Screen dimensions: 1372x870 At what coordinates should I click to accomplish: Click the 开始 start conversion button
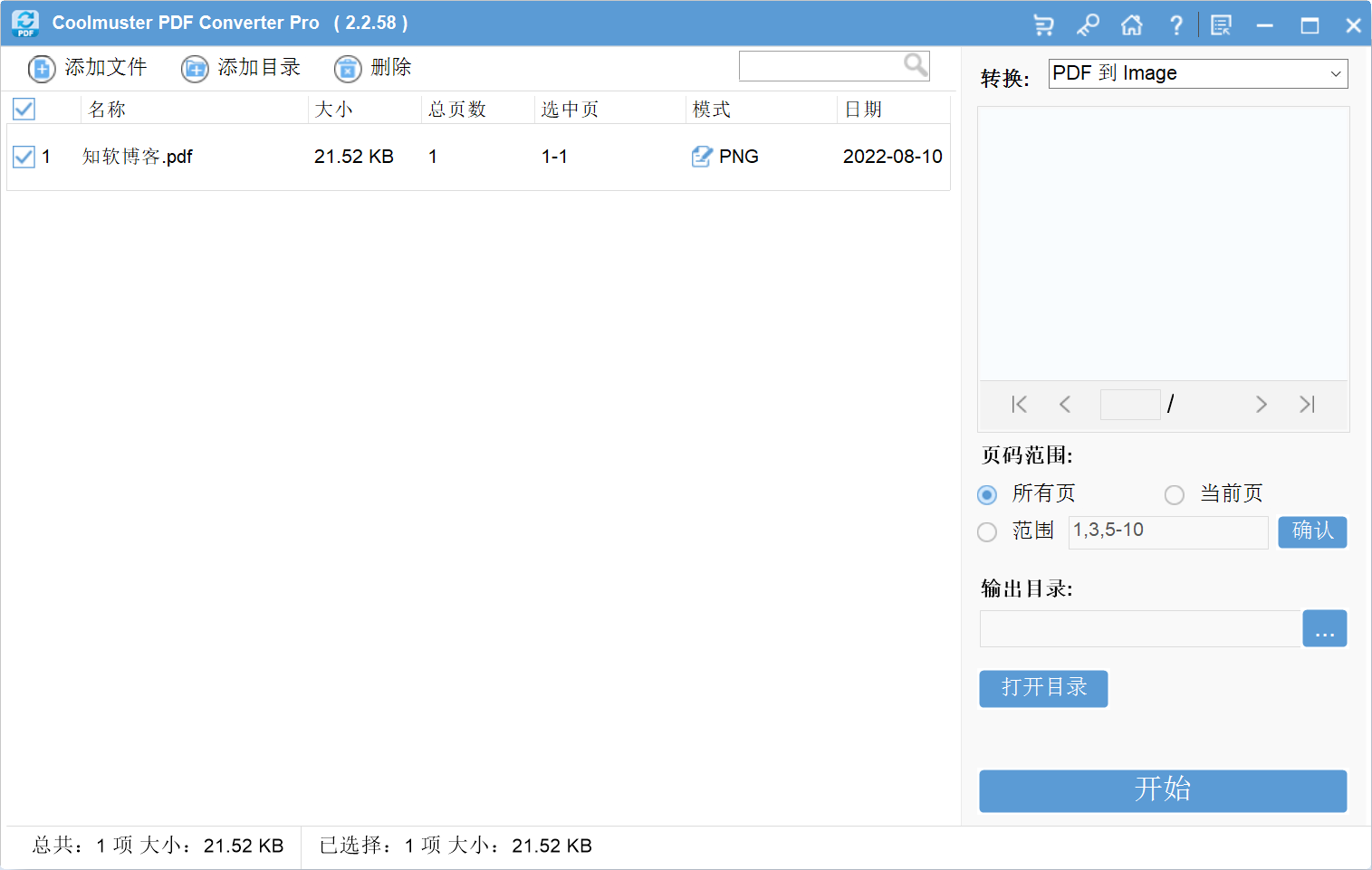(1163, 791)
